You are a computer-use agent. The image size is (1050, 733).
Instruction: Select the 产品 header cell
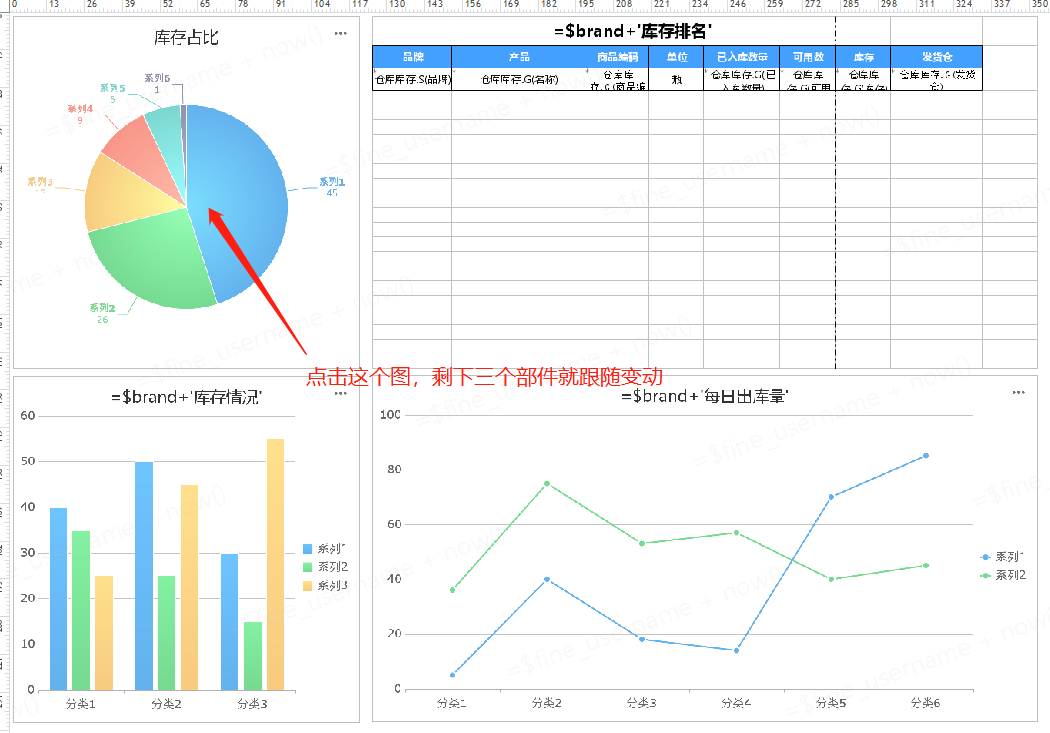519,57
